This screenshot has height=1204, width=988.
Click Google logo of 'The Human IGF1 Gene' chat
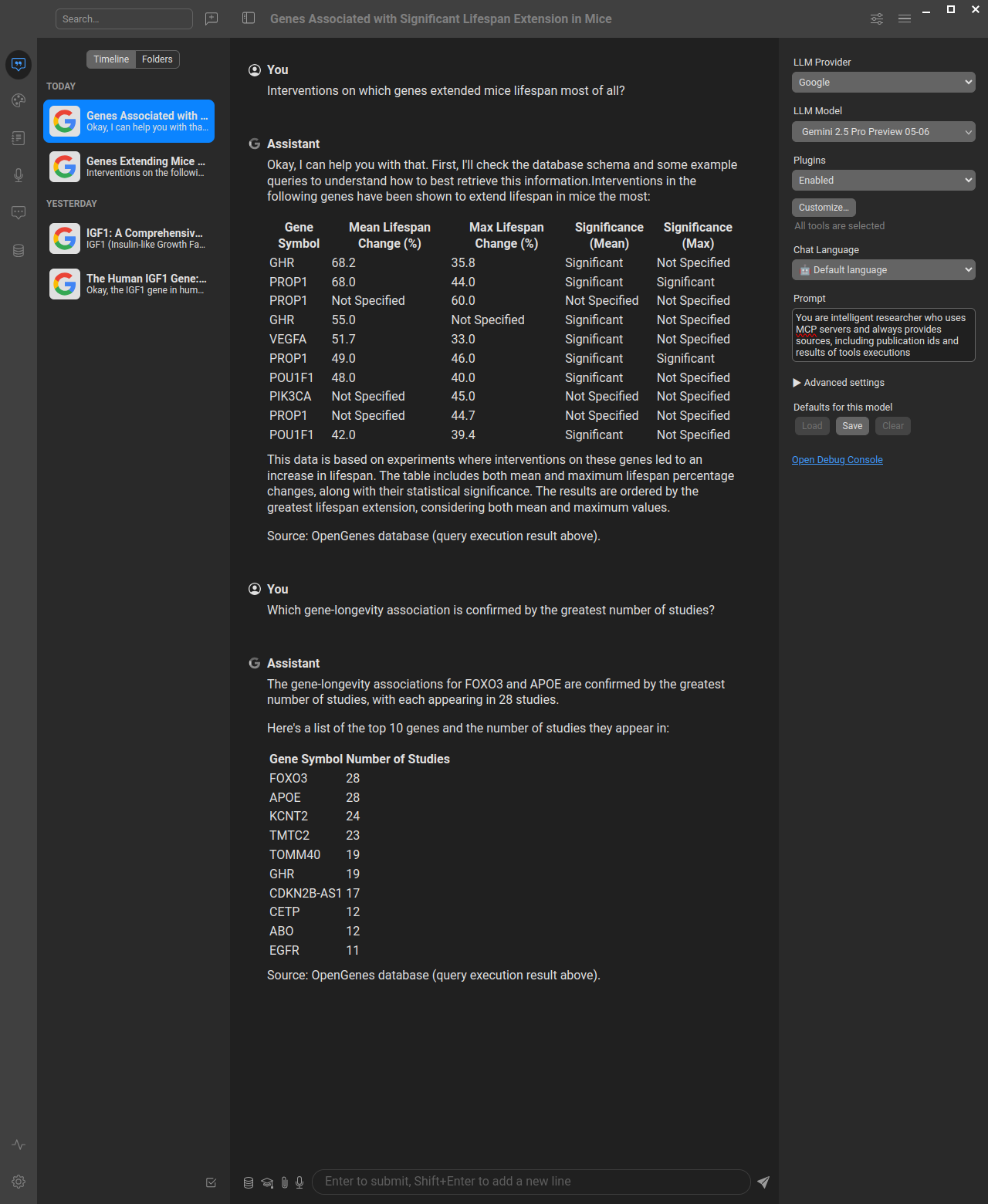coord(65,284)
